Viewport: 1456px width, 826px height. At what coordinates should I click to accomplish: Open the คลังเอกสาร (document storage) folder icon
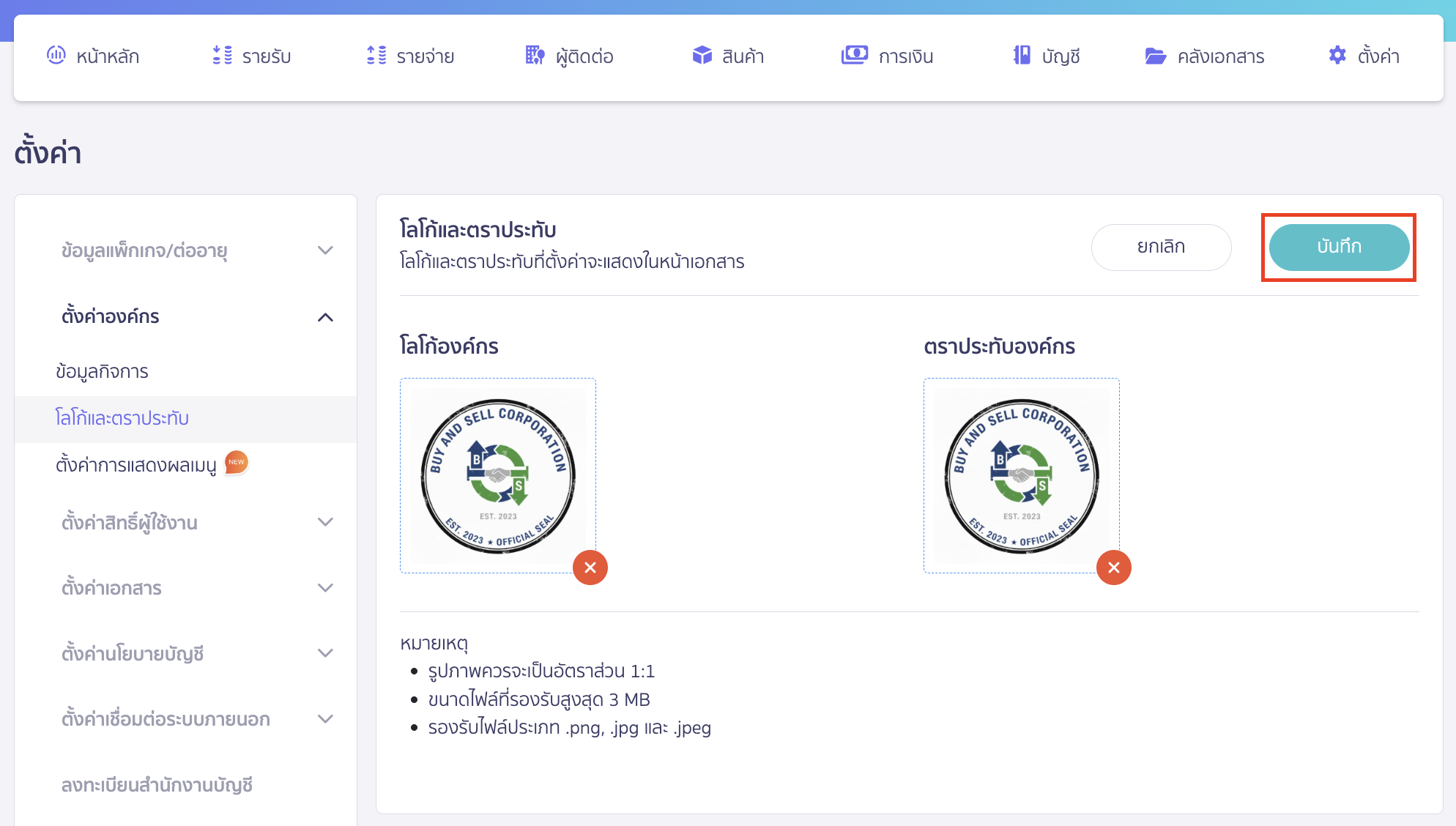(x=1155, y=55)
